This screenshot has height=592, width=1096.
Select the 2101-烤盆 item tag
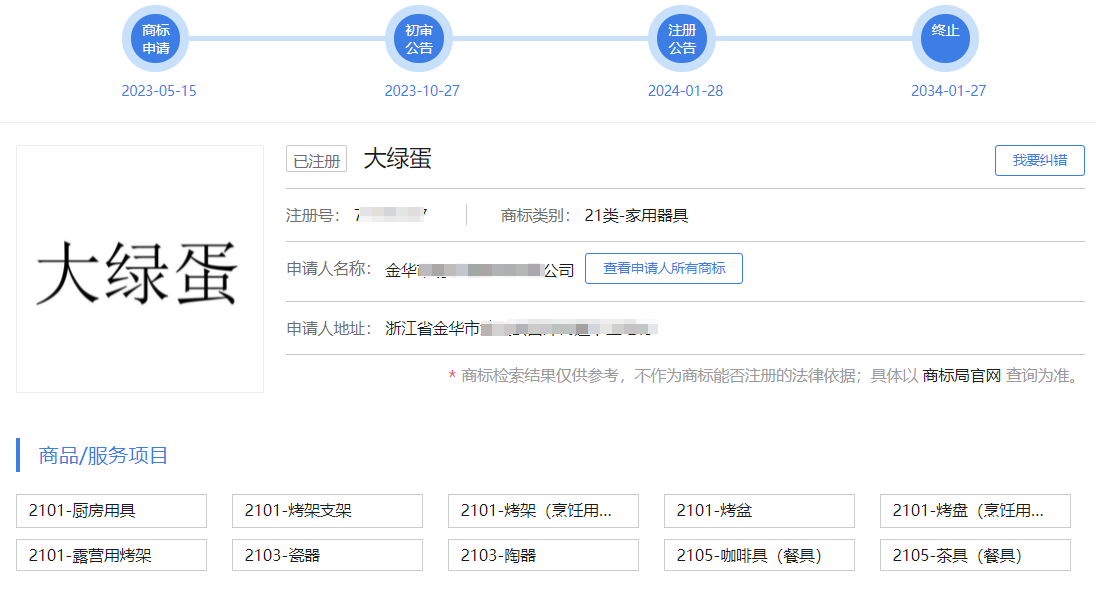coord(759,511)
